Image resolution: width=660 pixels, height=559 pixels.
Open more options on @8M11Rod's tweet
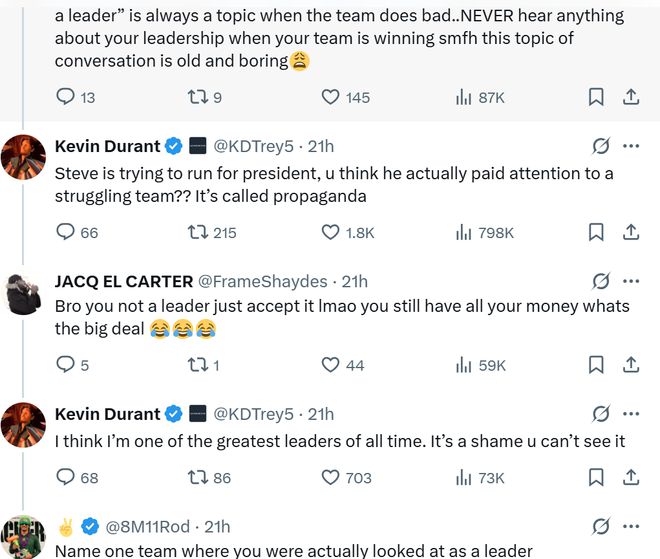[631, 526]
